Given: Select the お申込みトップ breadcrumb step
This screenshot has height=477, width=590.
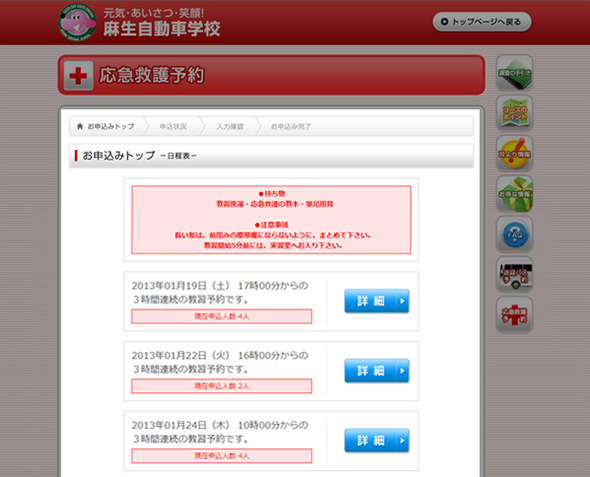Looking at the screenshot, I should [106, 126].
